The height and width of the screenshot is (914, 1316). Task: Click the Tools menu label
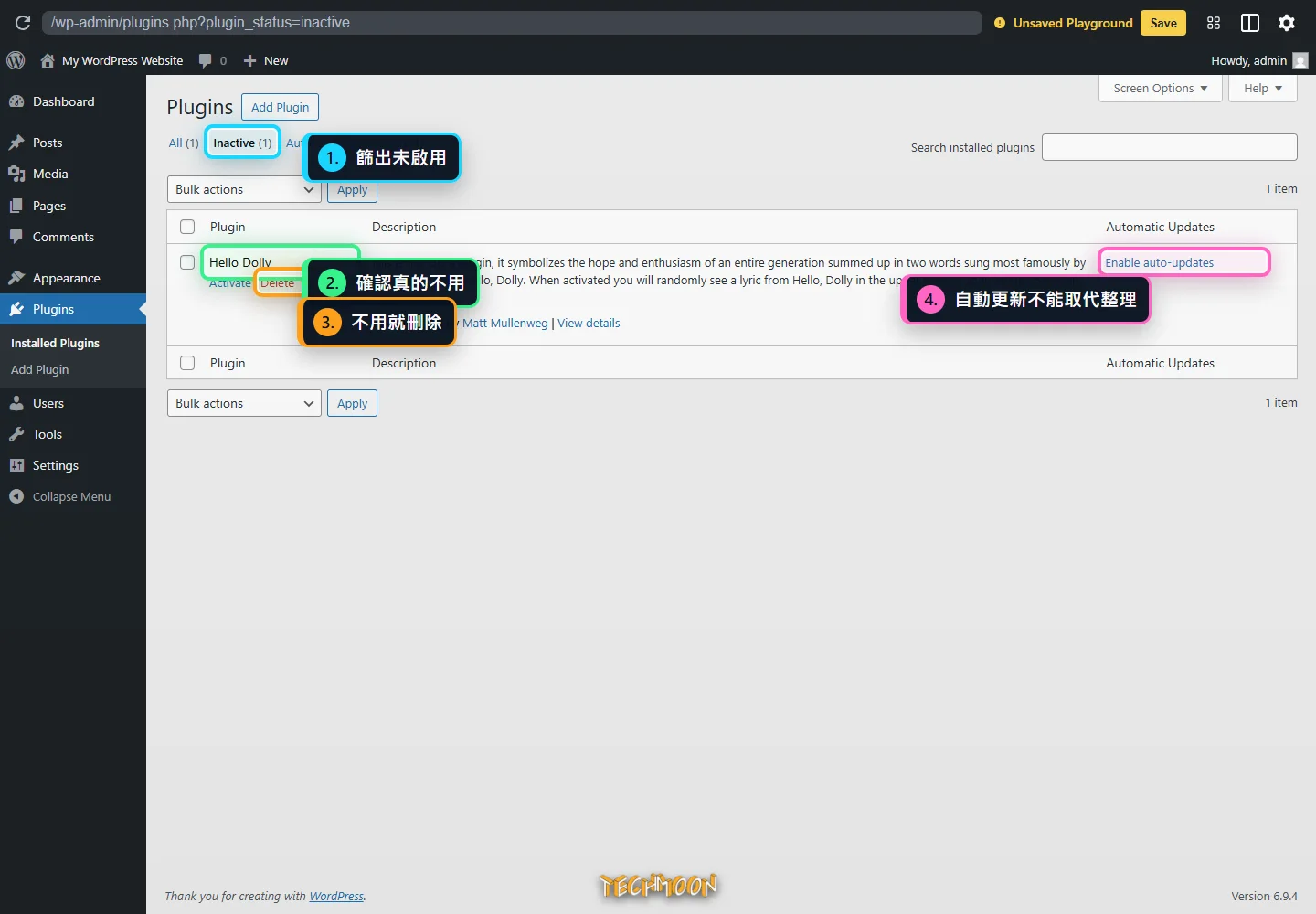tap(48, 434)
